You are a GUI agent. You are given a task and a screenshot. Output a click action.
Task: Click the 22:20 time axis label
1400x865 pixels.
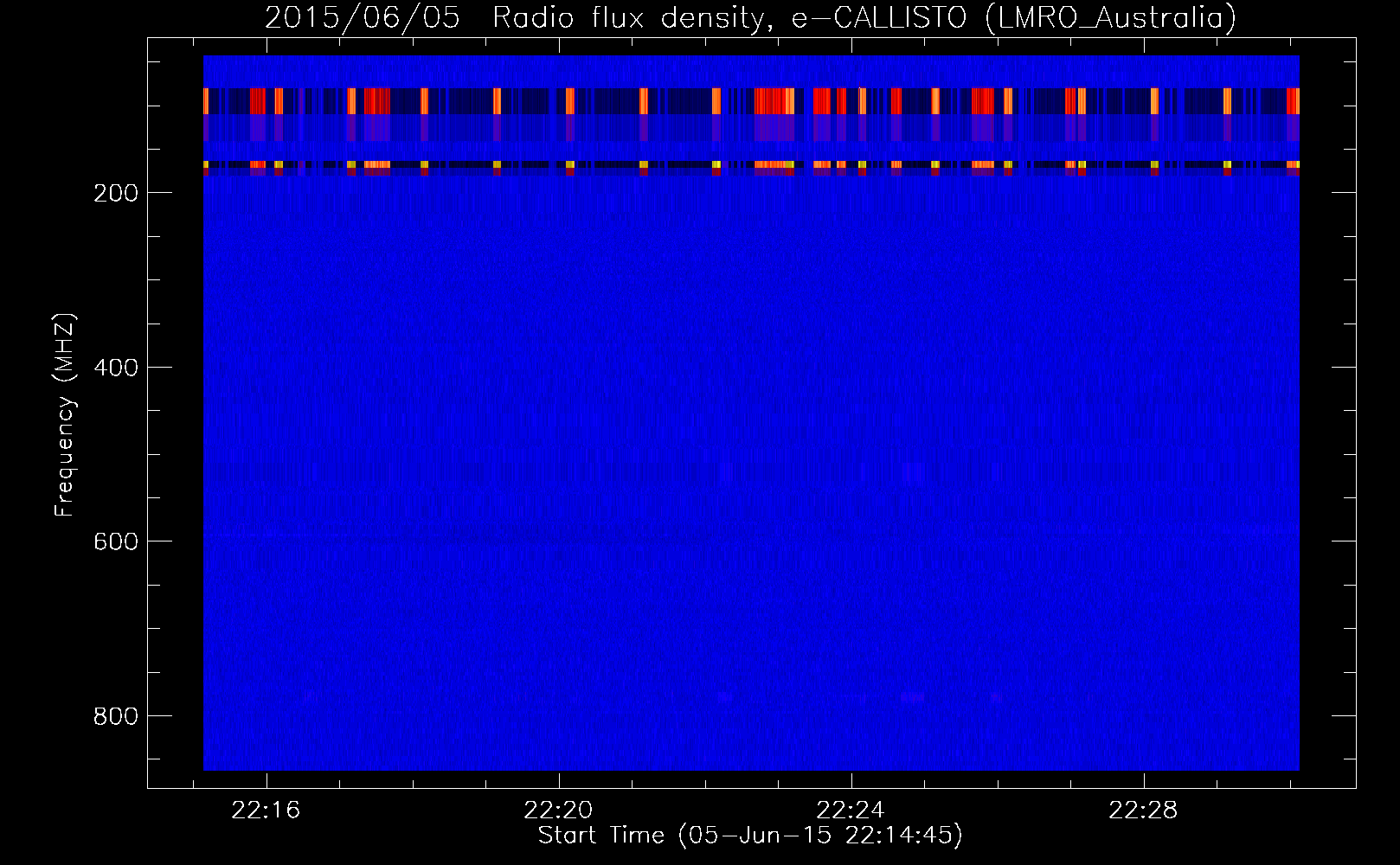559,811
